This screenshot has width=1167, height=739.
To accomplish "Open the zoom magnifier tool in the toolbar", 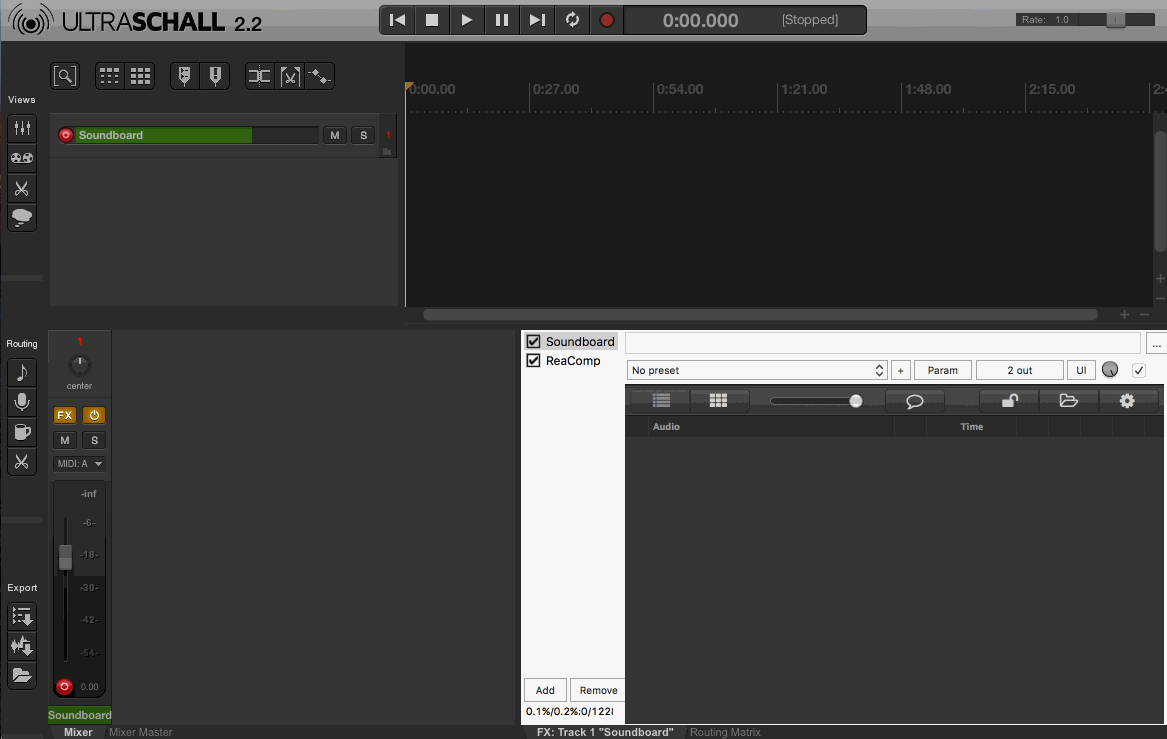I will pyautogui.click(x=65, y=76).
